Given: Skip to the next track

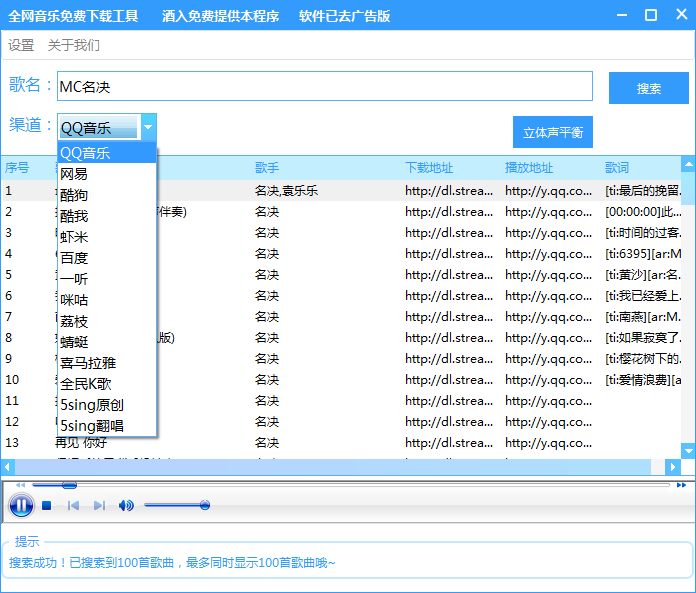Looking at the screenshot, I should coord(99,506).
